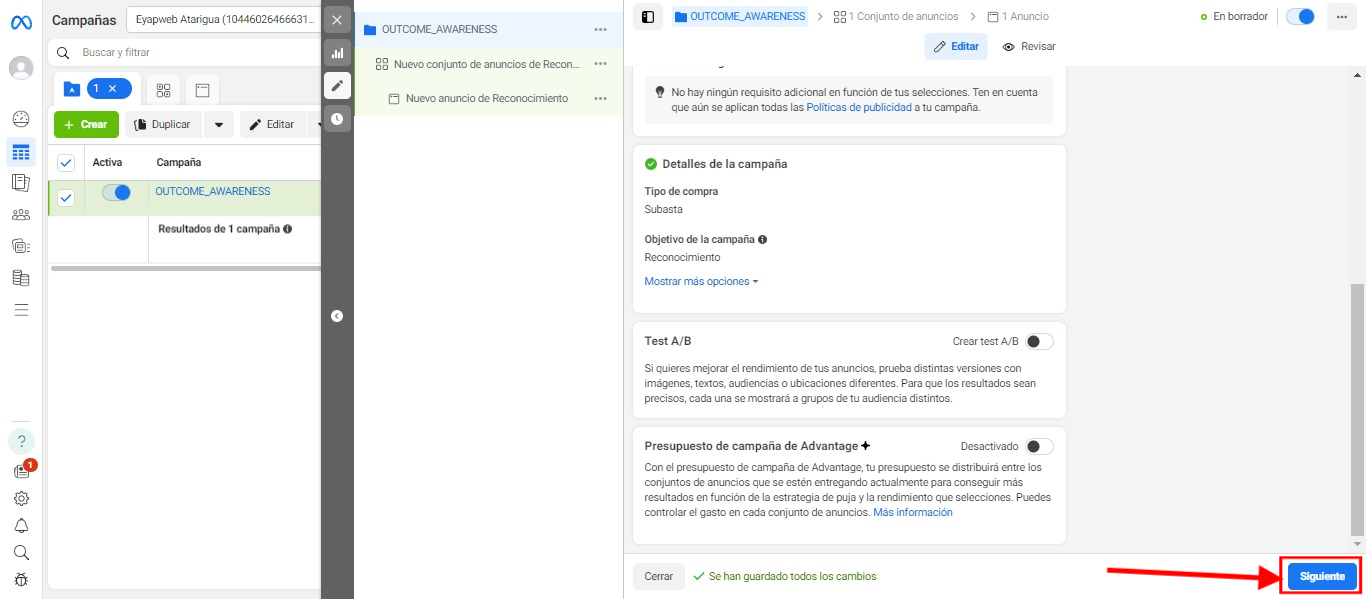Viewport: 1366px width, 599px height.
Task: Open the user profile avatar
Action: pos(21,68)
